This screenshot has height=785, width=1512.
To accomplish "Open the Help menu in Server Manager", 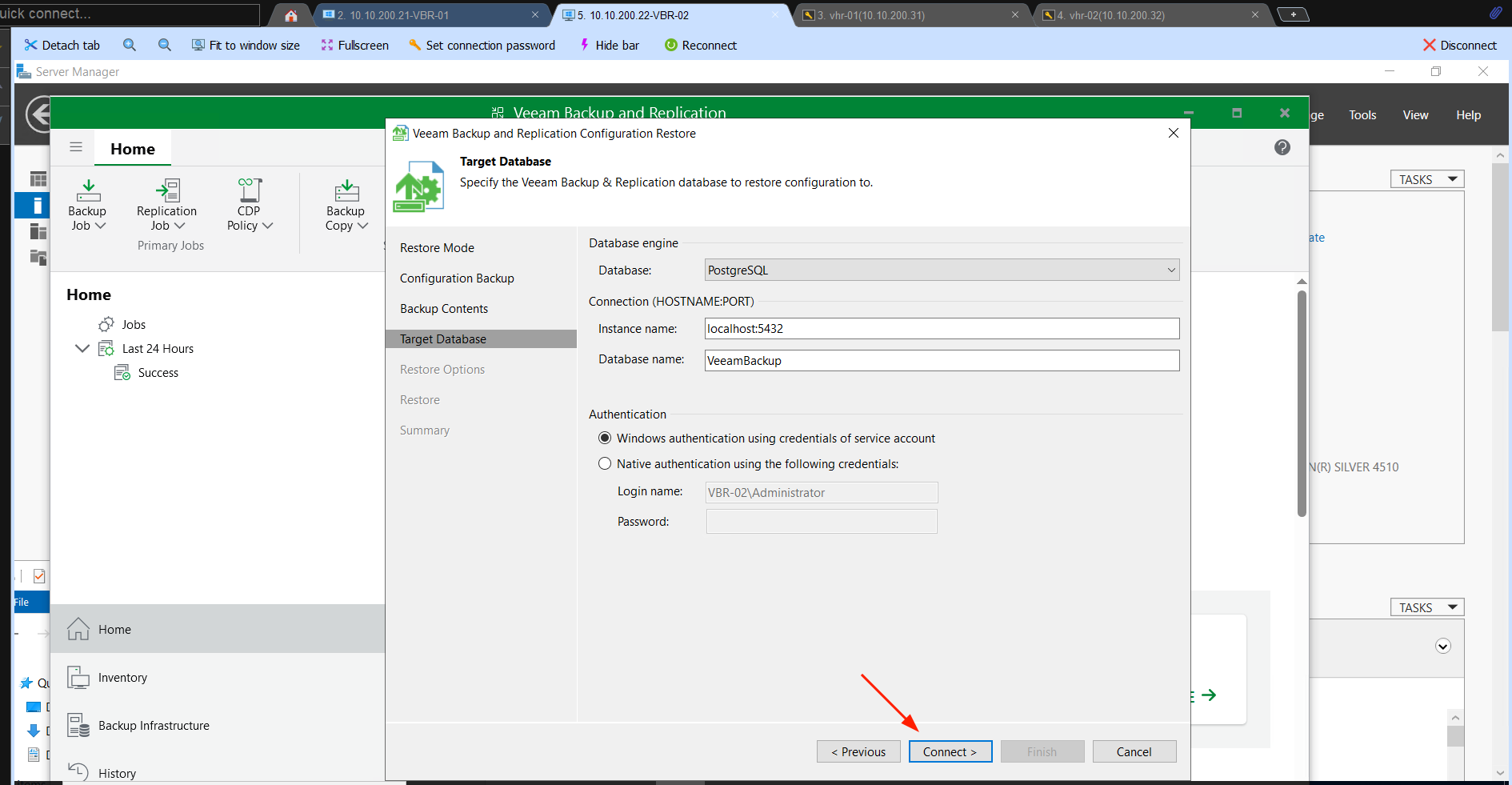I will 1468,114.
